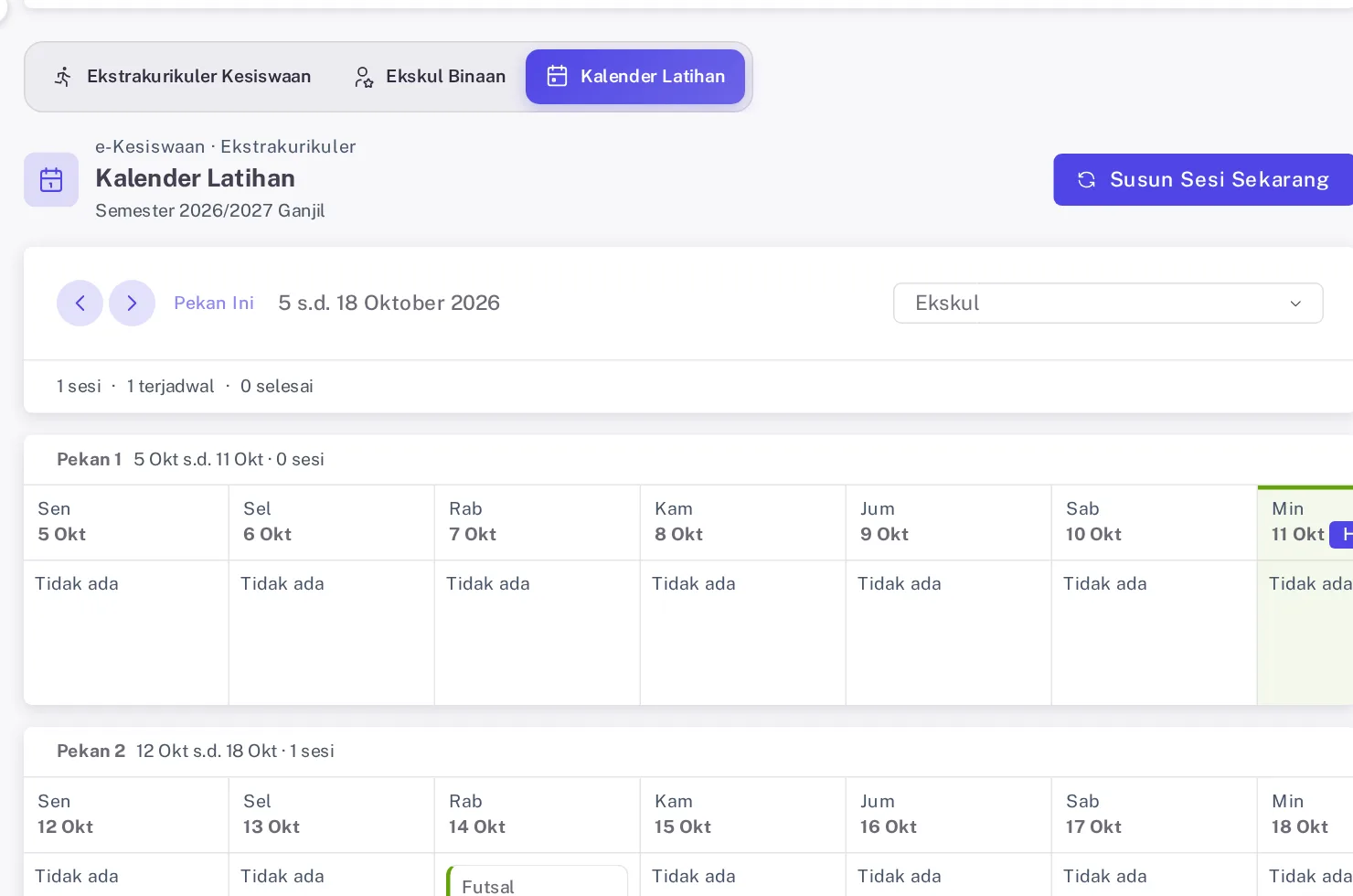Select the Kam 8 Okt day header
The image size is (1353, 896).
coord(743,522)
